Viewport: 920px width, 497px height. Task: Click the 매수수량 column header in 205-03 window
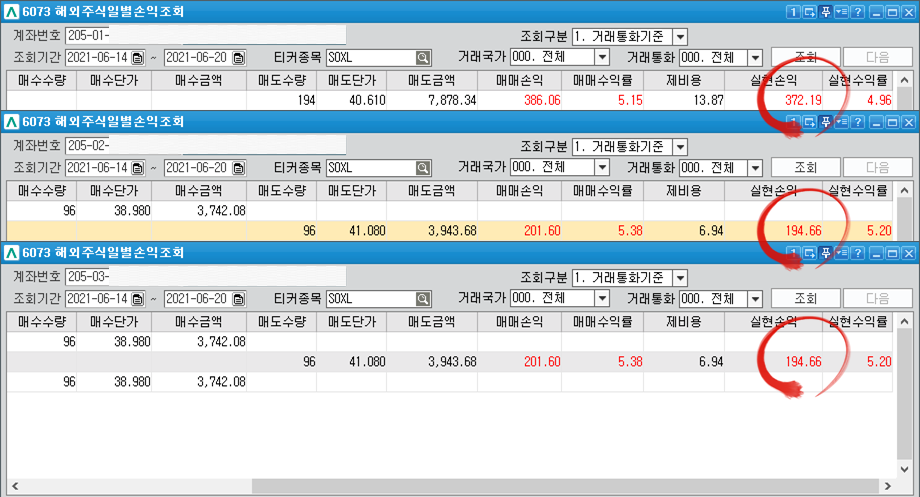[42, 322]
